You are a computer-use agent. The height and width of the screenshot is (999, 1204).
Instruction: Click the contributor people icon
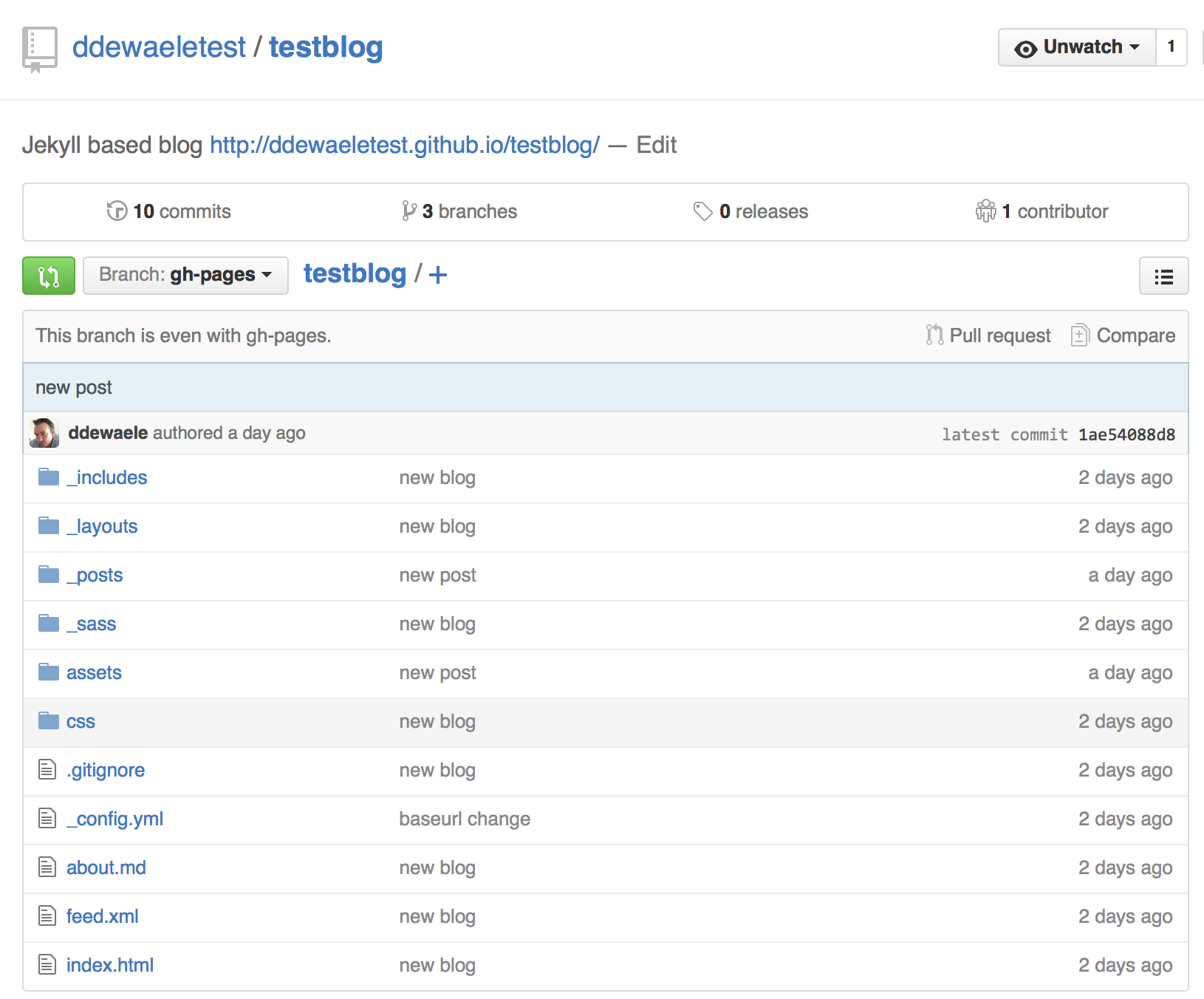(985, 211)
